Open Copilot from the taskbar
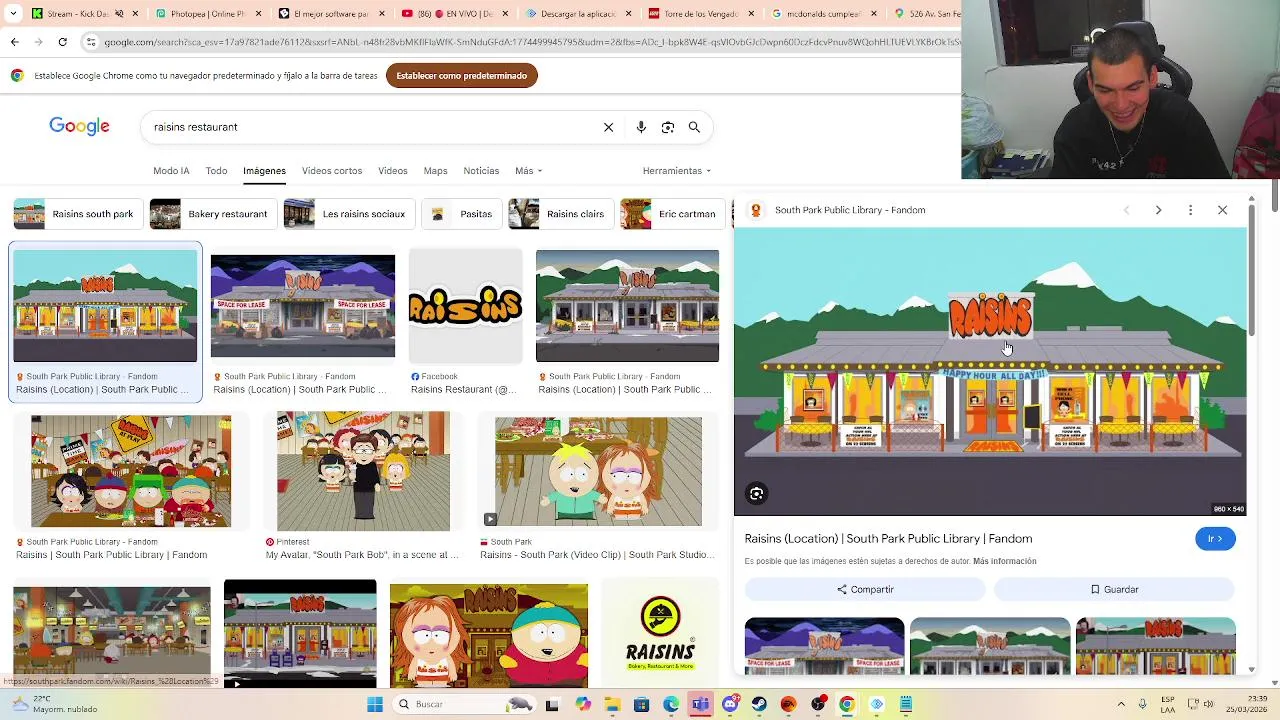This screenshot has height=720, width=1280. tap(583, 704)
